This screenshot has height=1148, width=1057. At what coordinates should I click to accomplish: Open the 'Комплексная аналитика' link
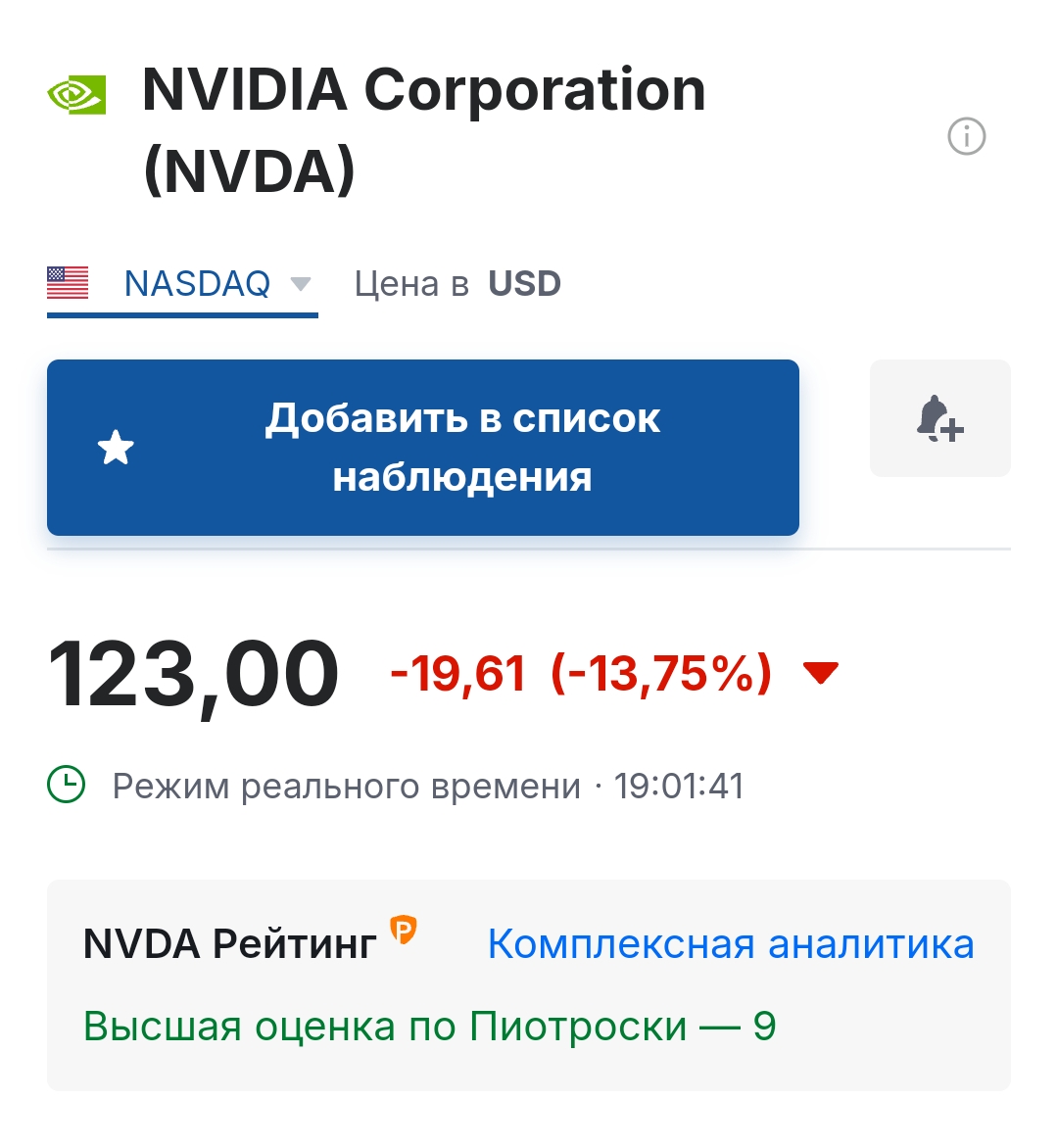pyautogui.click(x=731, y=944)
